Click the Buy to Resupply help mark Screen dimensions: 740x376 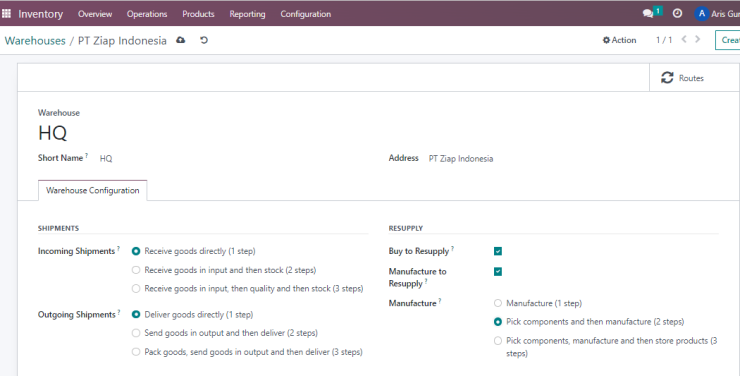pyautogui.click(x=452, y=249)
